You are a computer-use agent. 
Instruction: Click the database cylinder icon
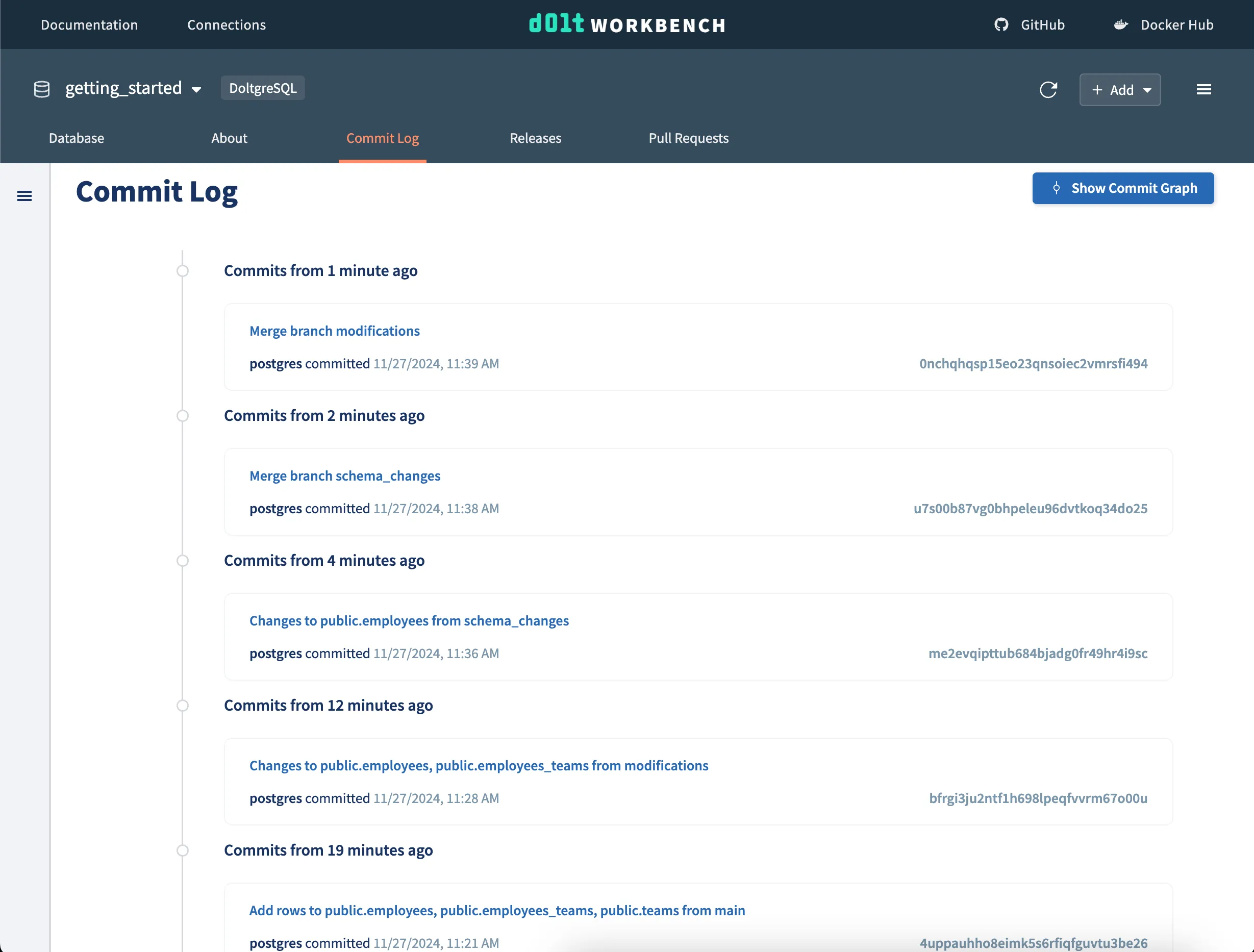pyautogui.click(x=41, y=88)
